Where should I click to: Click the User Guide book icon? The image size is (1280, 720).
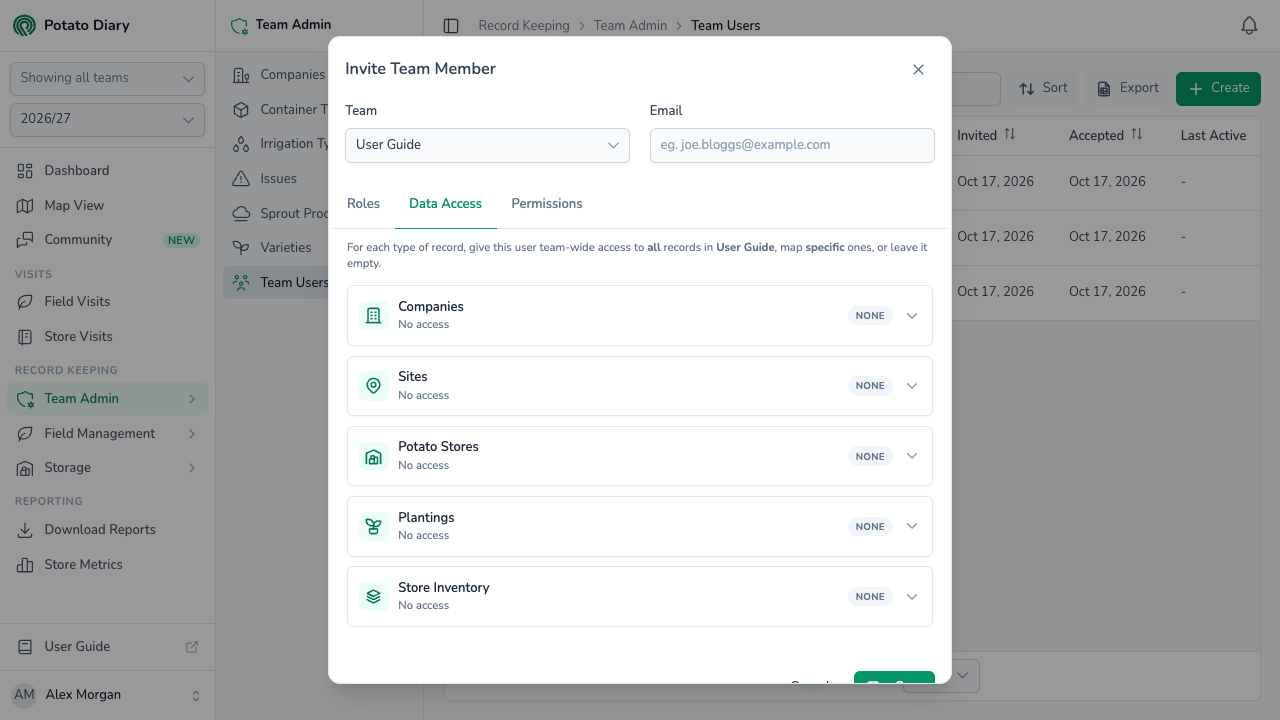(x=25, y=647)
